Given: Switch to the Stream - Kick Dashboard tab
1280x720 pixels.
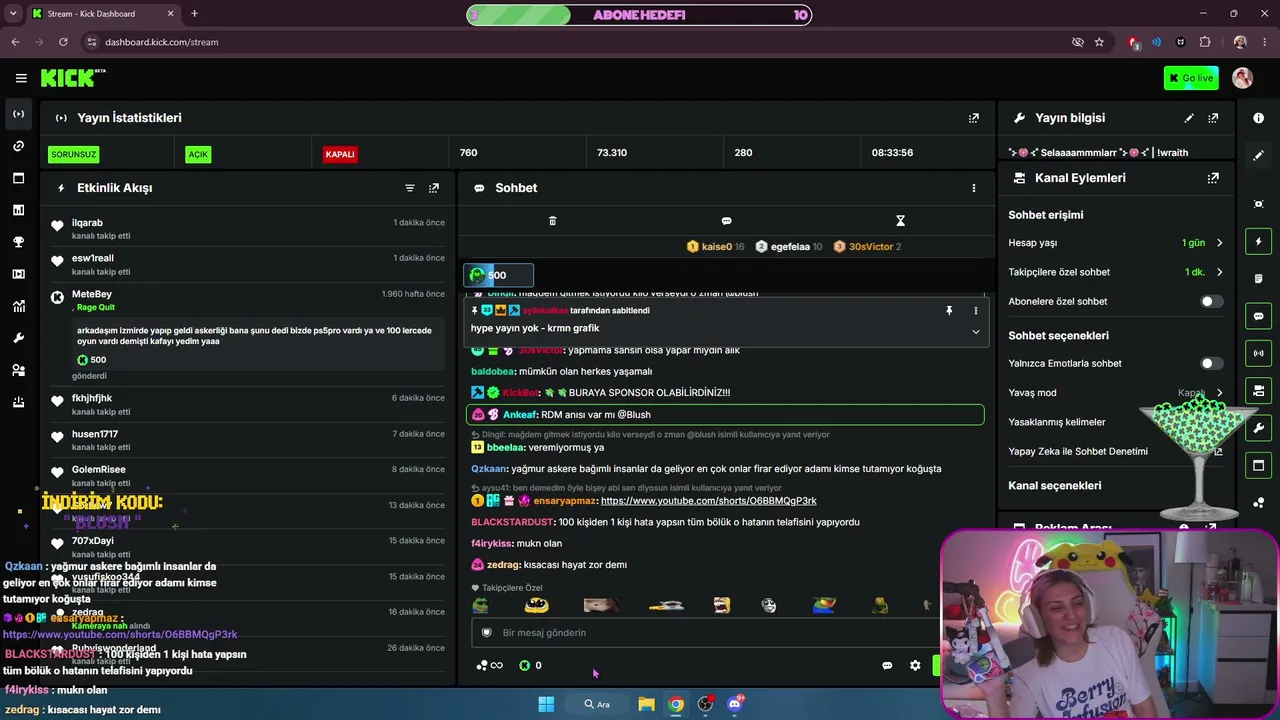Looking at the screenshot, I should [x=102, y=14].
